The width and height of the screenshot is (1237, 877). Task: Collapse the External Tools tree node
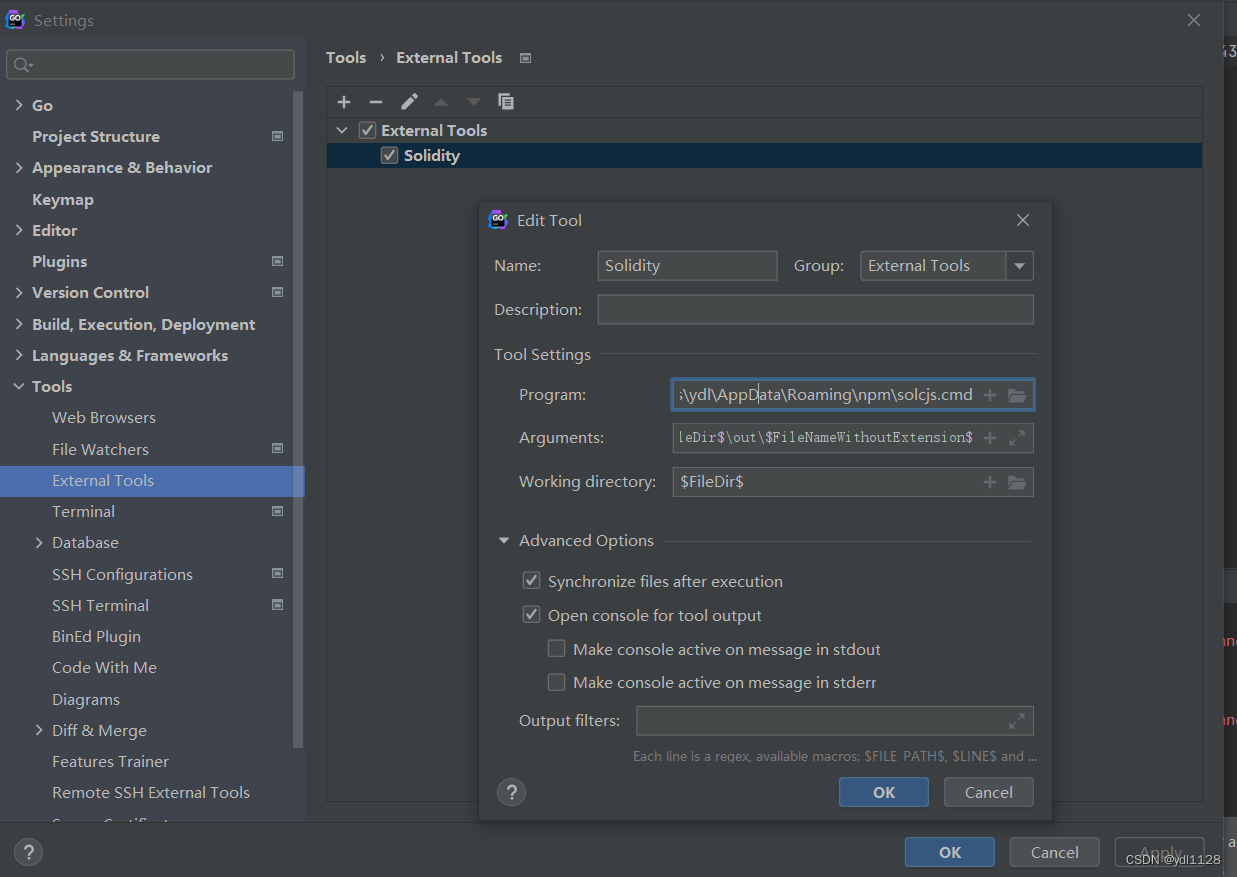tap(341, 130)
